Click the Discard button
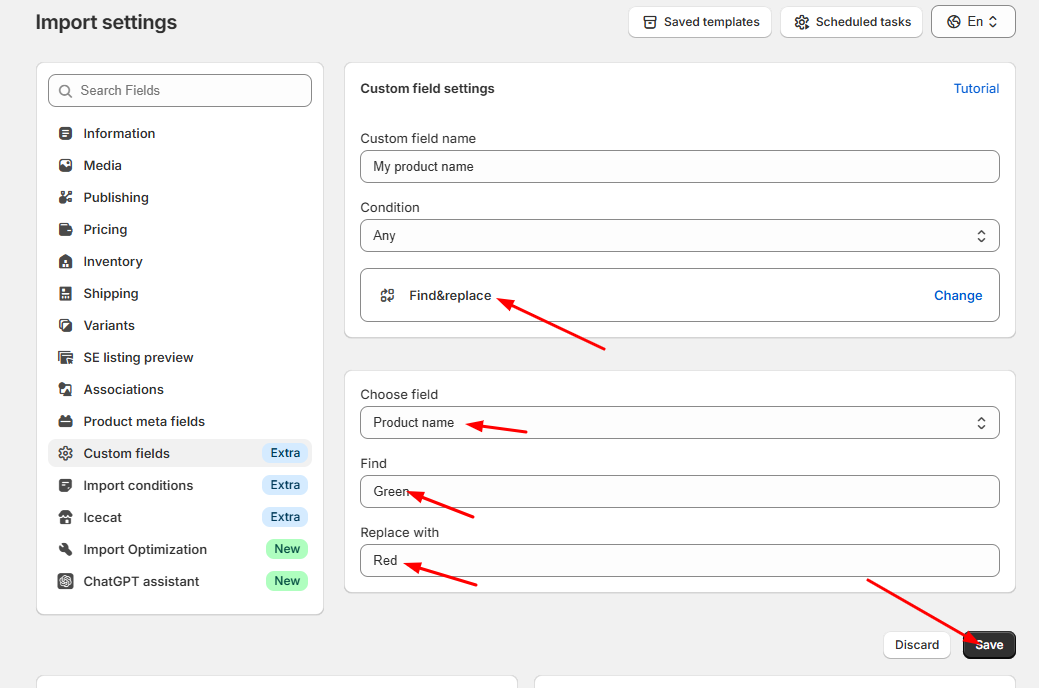The image size is (1039, 688). (917, 645)
